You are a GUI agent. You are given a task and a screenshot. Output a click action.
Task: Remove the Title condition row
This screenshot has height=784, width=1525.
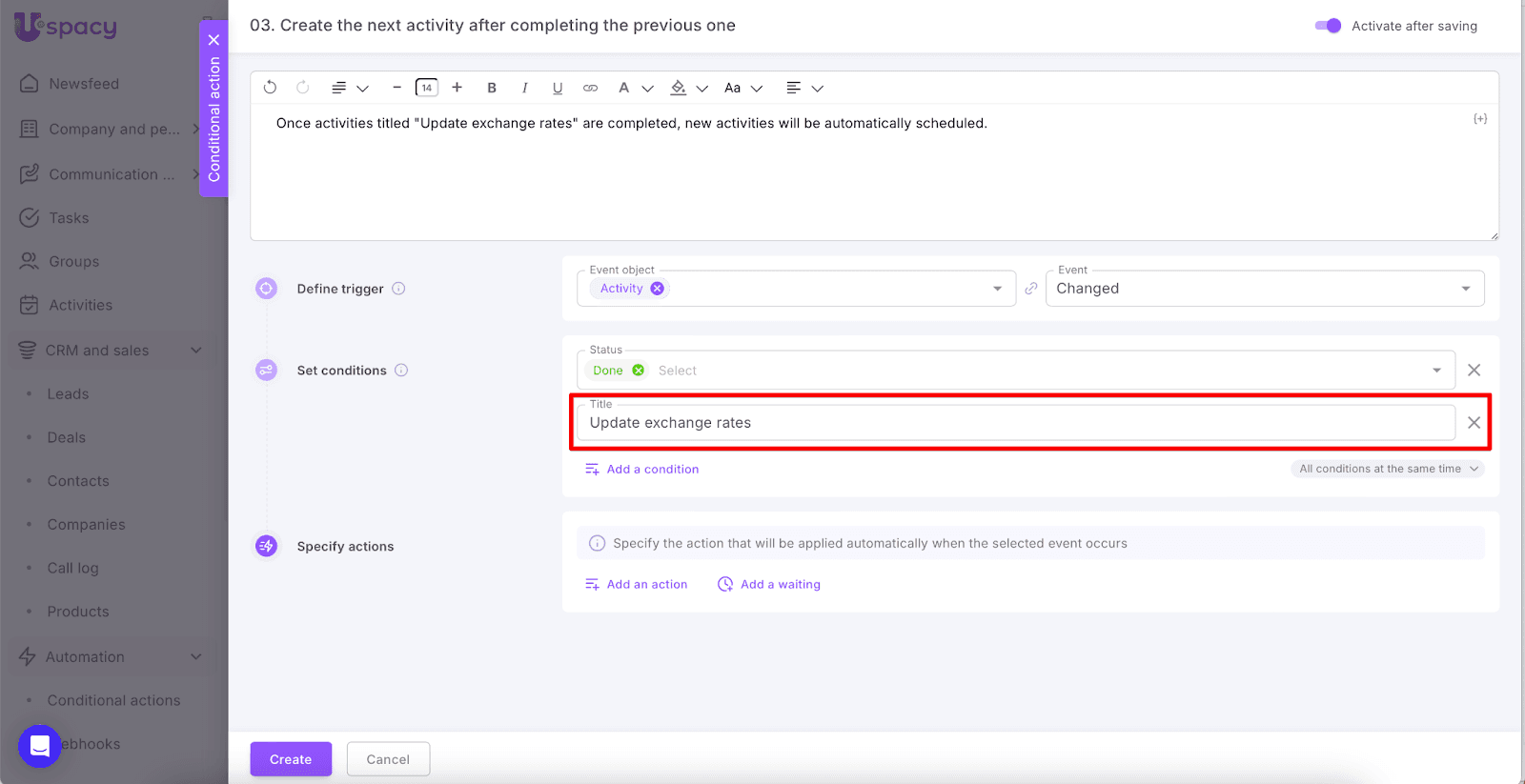(x=1474, y=423)
